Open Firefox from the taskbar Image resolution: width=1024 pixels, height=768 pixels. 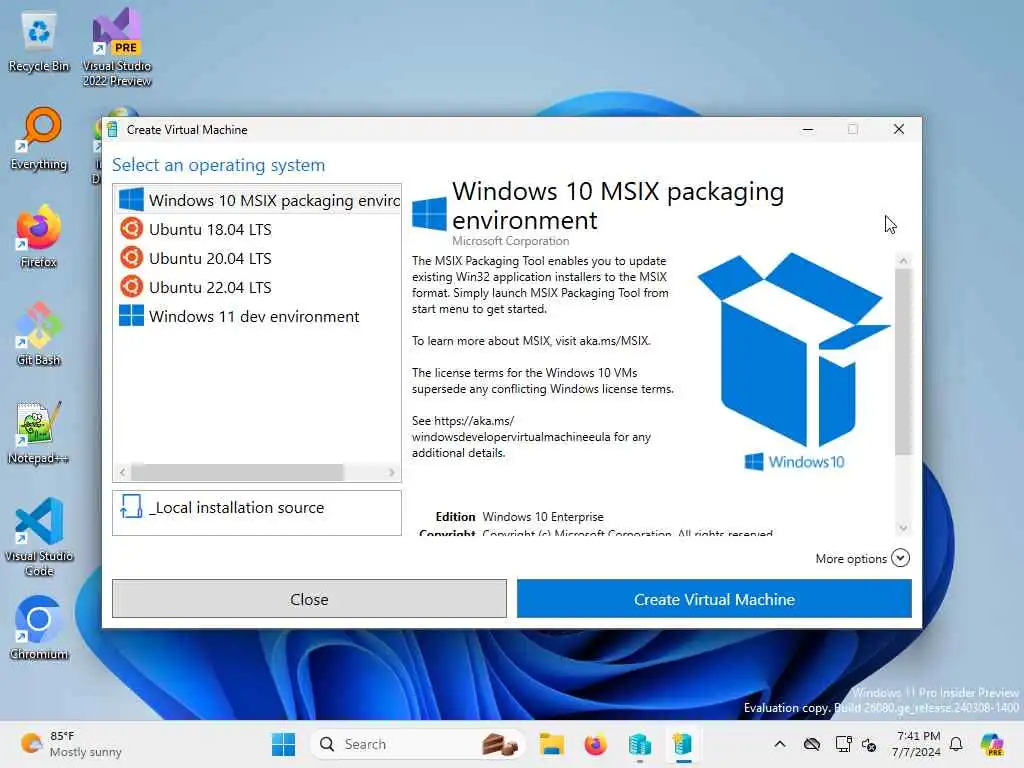click(x=595, y=744)
